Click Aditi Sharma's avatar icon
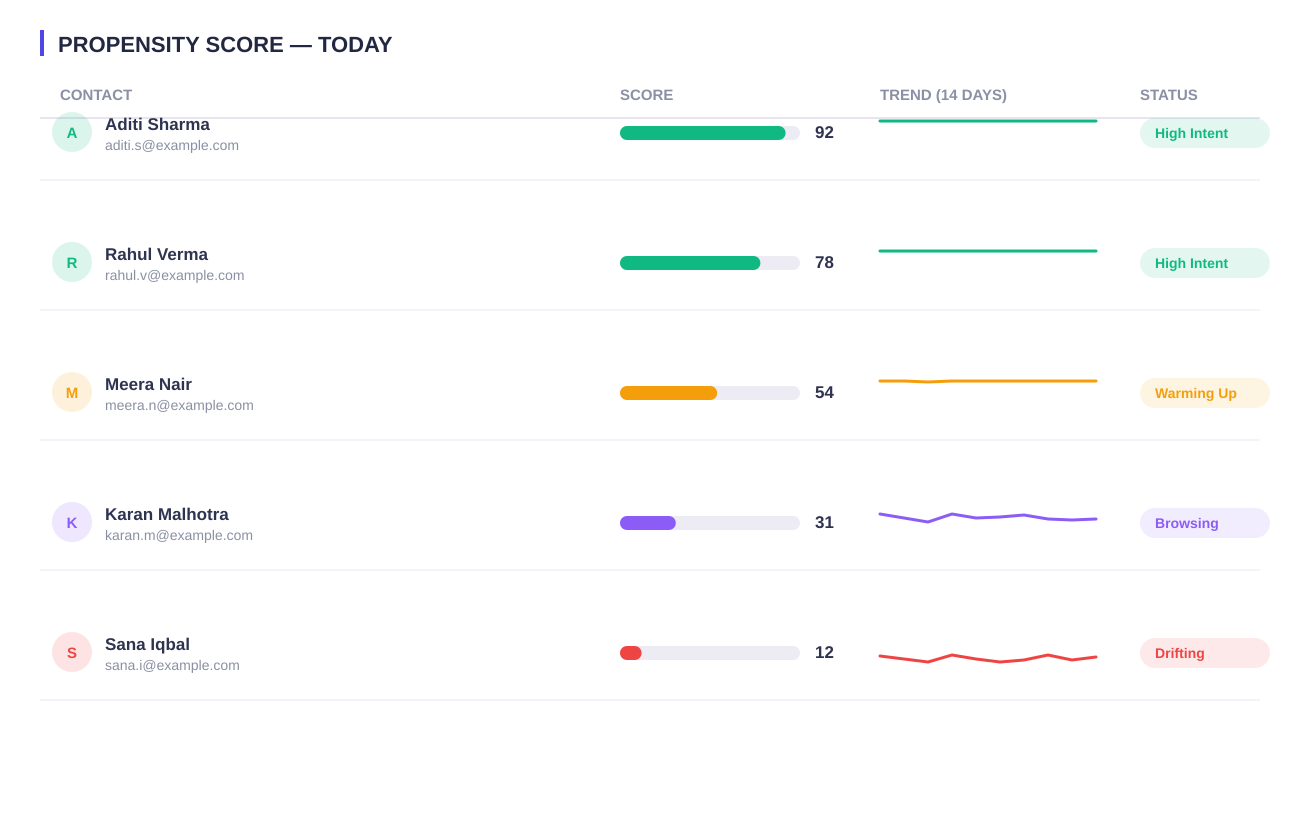Image resolution: width=1300 pixels, height=820 pixels. (x=72, y=132)
